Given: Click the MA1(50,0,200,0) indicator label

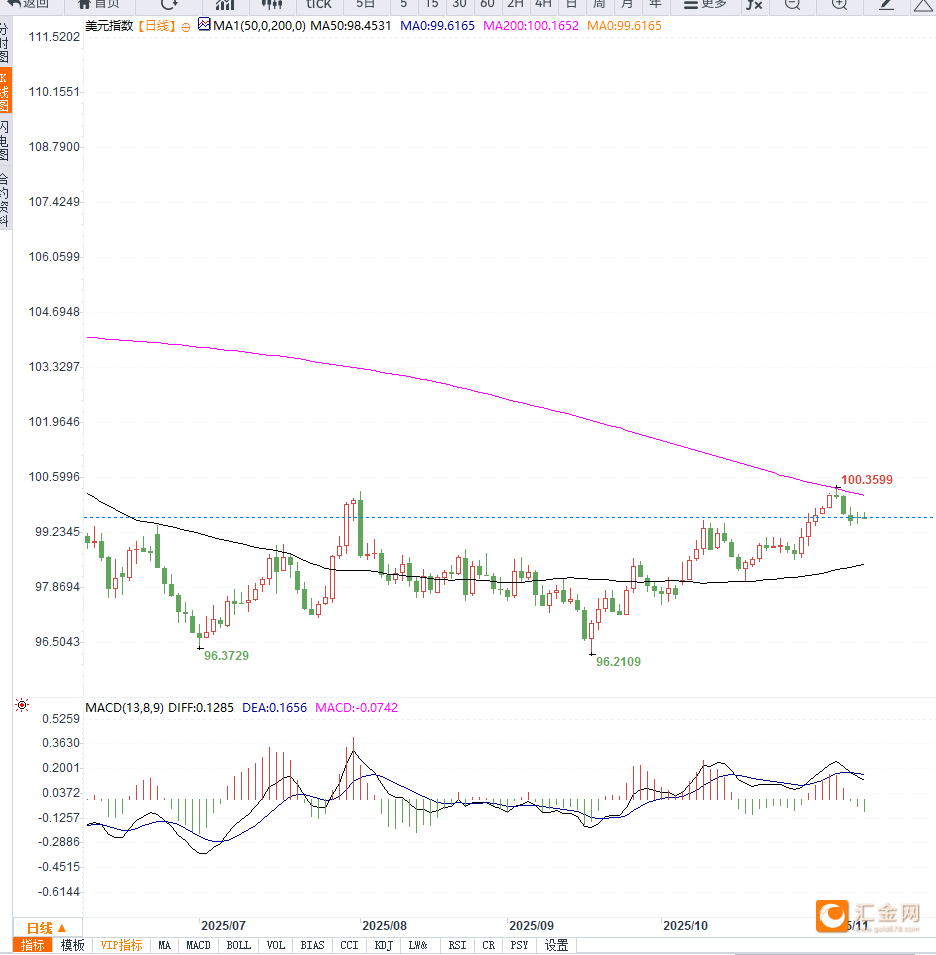Looking at the screenshot, I should point(259,26).
